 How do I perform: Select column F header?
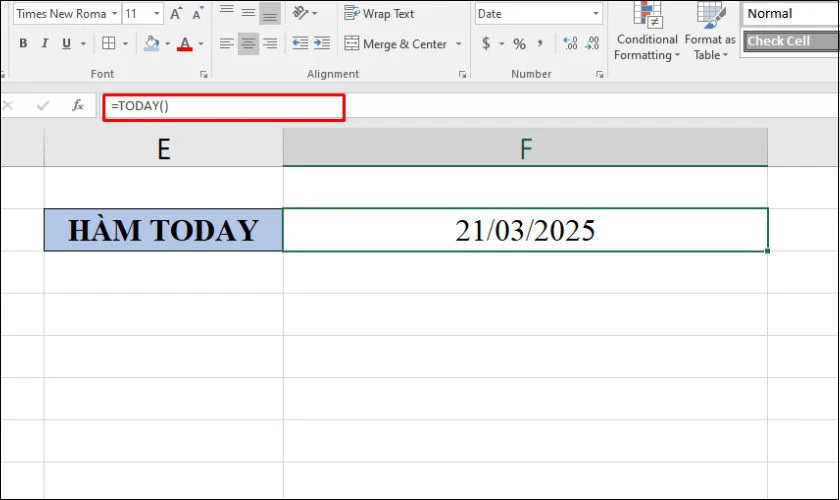tap(526, 148)
